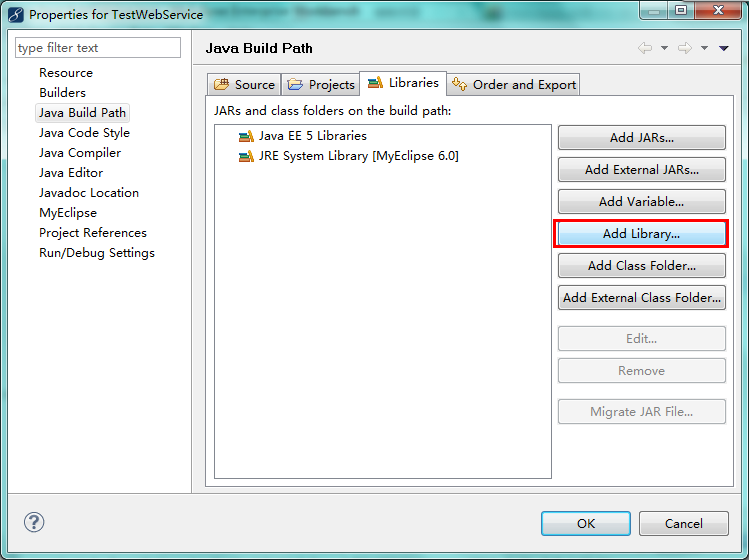This screenshot has width=749, height=560.
Task: Close the Properties for TestWebService dialog
Action: tap(718, 10)
